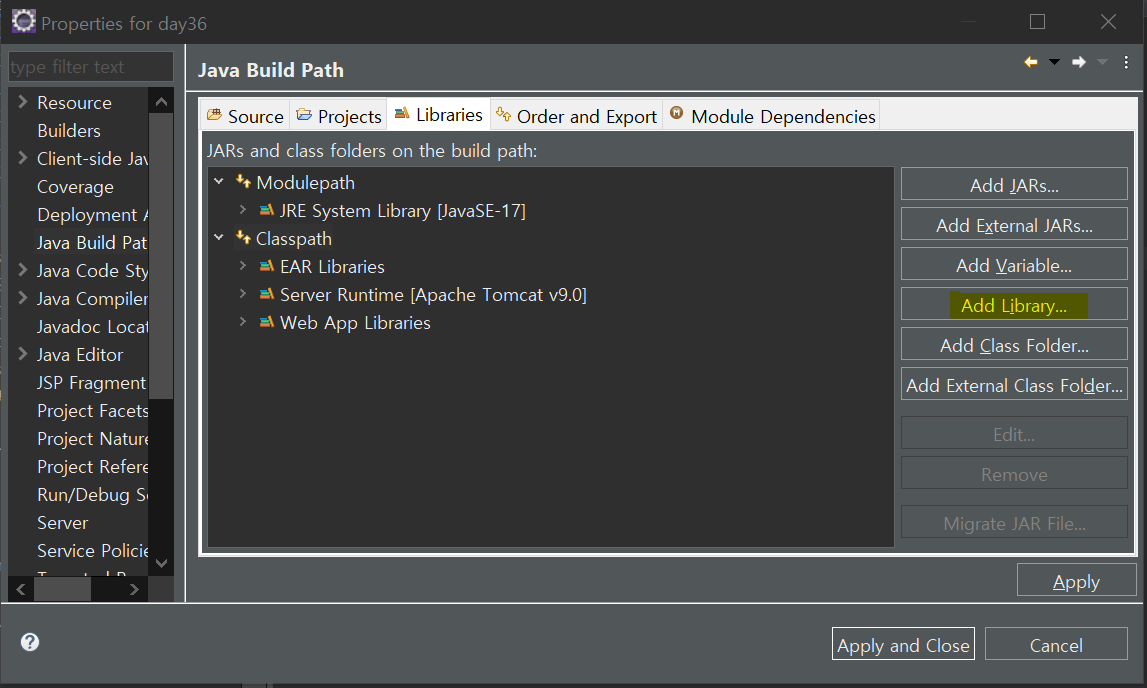
Task: Select JSP Fragment in the sidebar
Action: 92,383
